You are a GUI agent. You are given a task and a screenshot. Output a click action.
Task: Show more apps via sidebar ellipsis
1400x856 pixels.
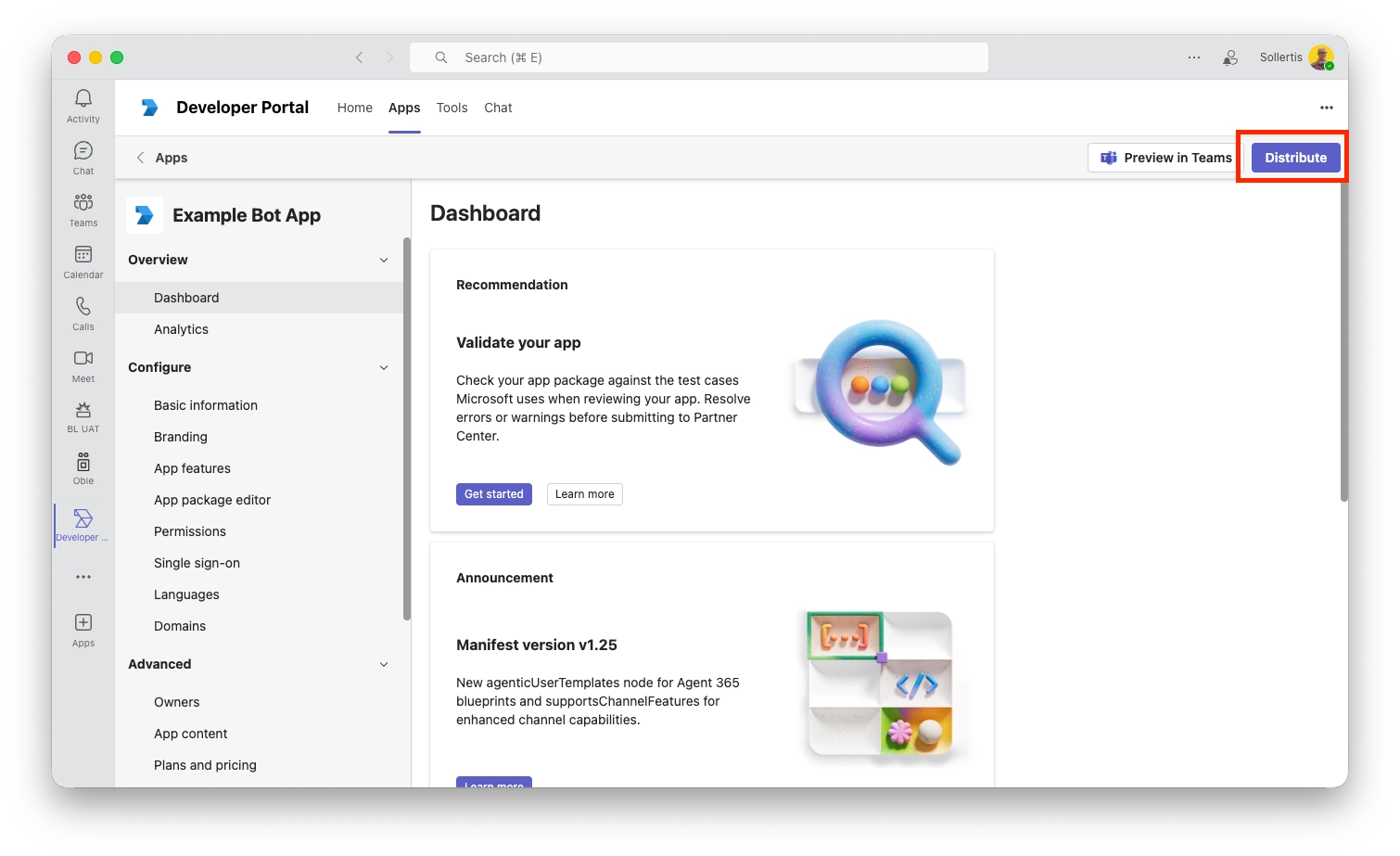[83, 577]
